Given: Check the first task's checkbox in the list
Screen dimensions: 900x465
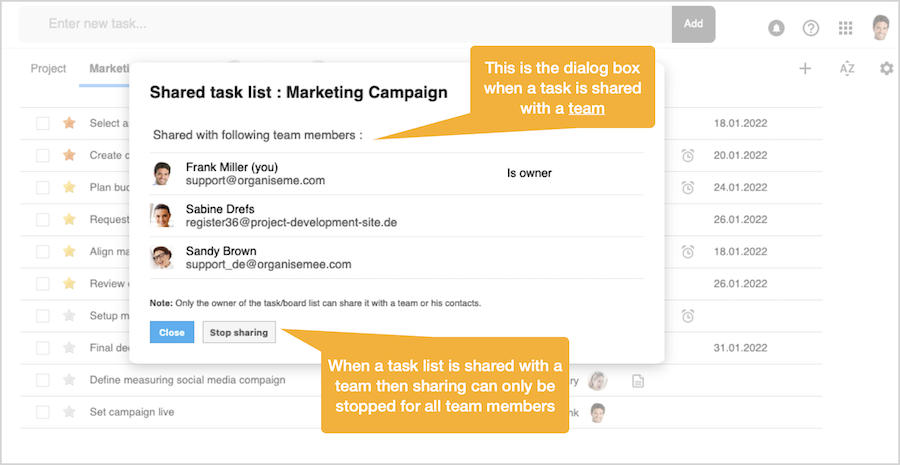Looking at the screenshot, I should coord(43,123).
